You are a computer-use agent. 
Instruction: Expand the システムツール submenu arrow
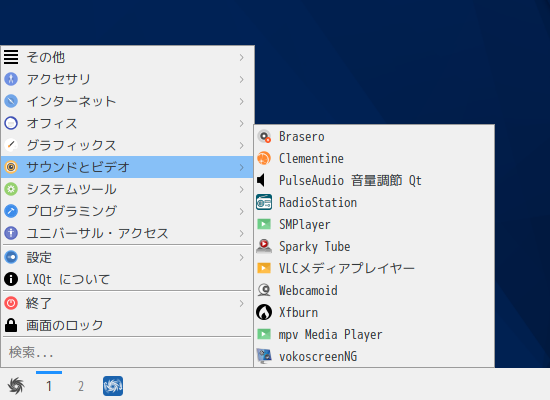(x=242, y=189)
